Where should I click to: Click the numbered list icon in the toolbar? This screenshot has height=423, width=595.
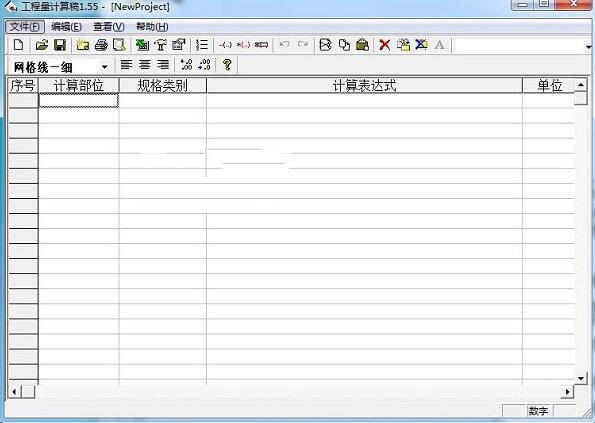click(x=202, y=45)
